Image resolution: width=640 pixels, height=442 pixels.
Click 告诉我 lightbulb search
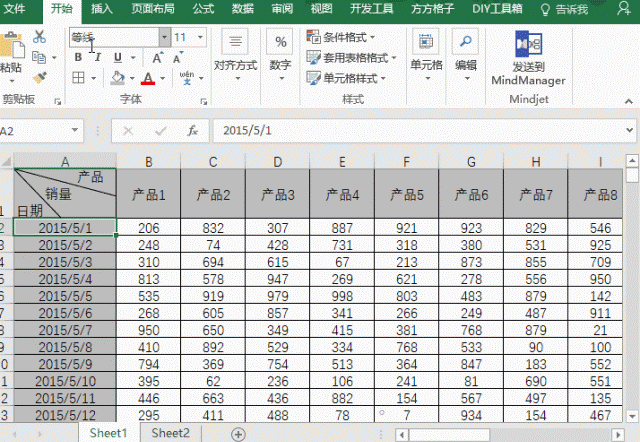pos(564,9)
